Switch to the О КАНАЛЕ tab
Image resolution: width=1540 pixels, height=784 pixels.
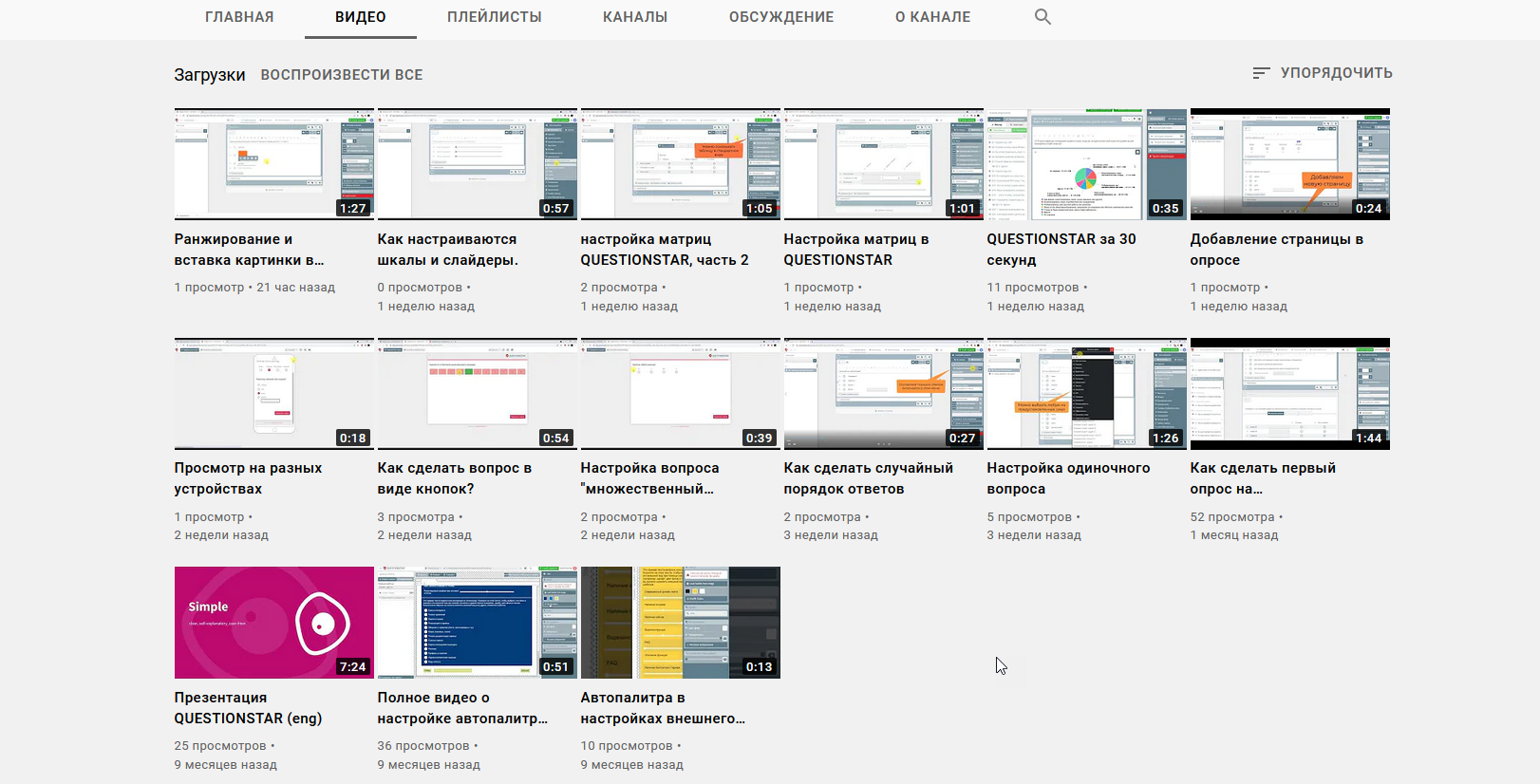pyautogui.click(x=933, y=17)
